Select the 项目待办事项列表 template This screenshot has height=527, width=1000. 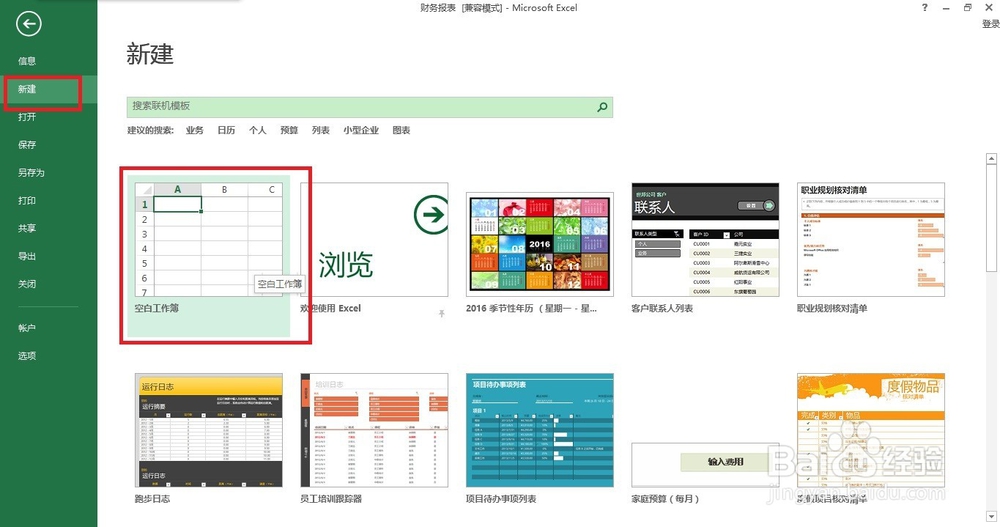[x=540, y=431]
